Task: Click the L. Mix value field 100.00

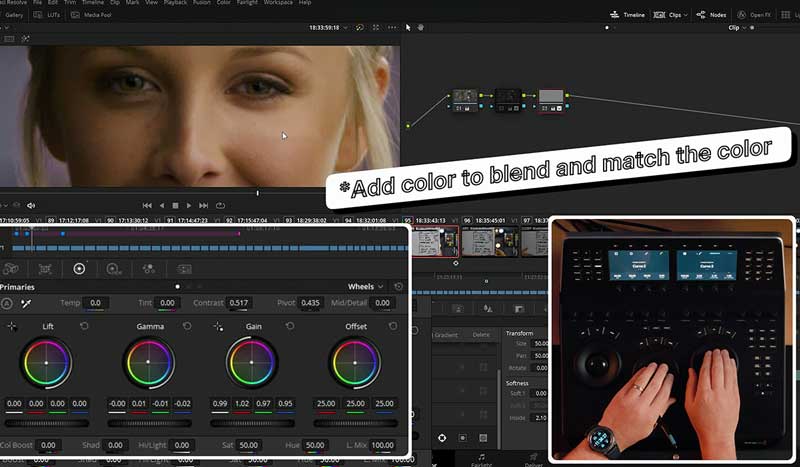Action: coord(382,445)
